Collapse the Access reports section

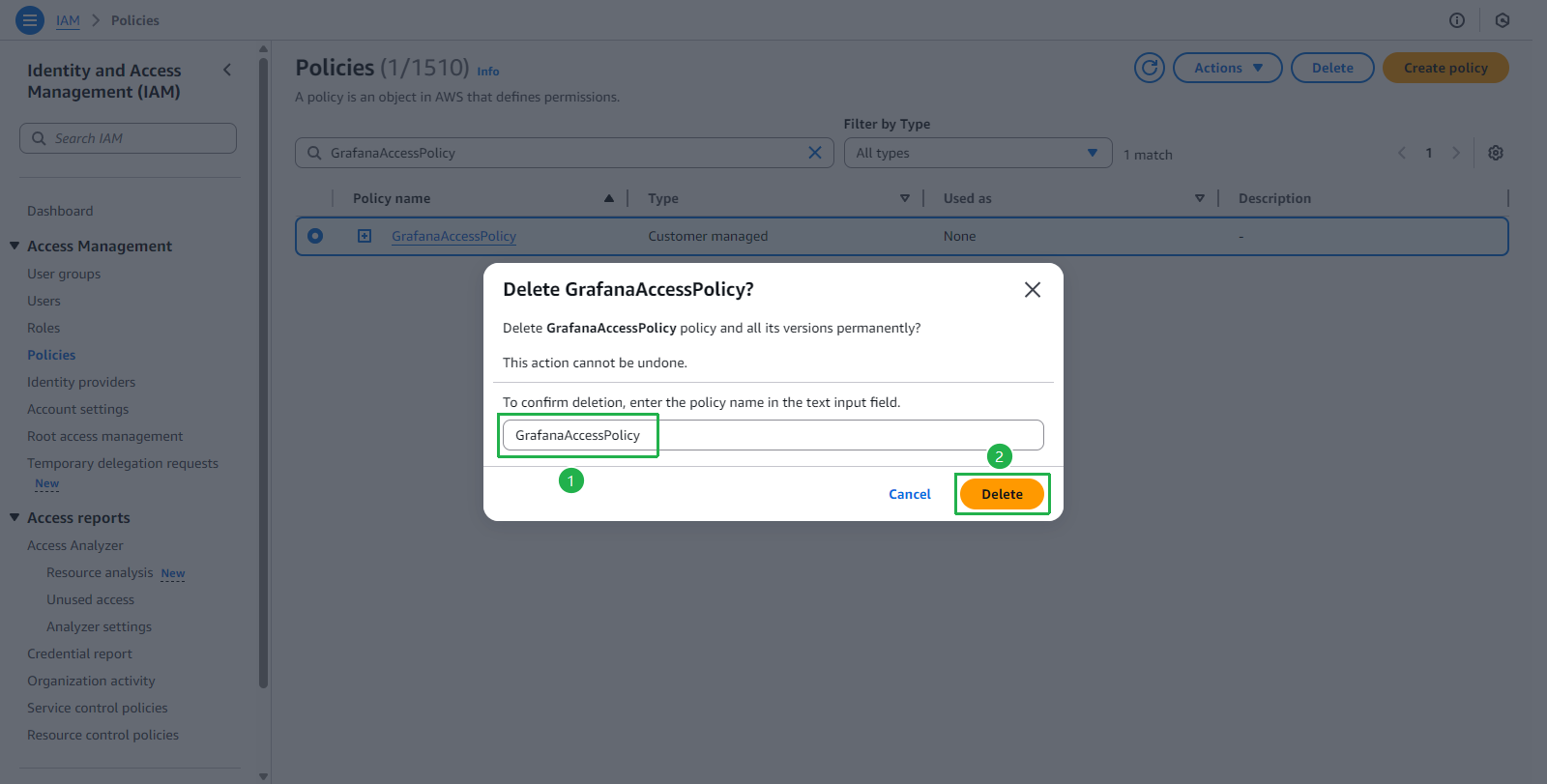coord(15,517)
